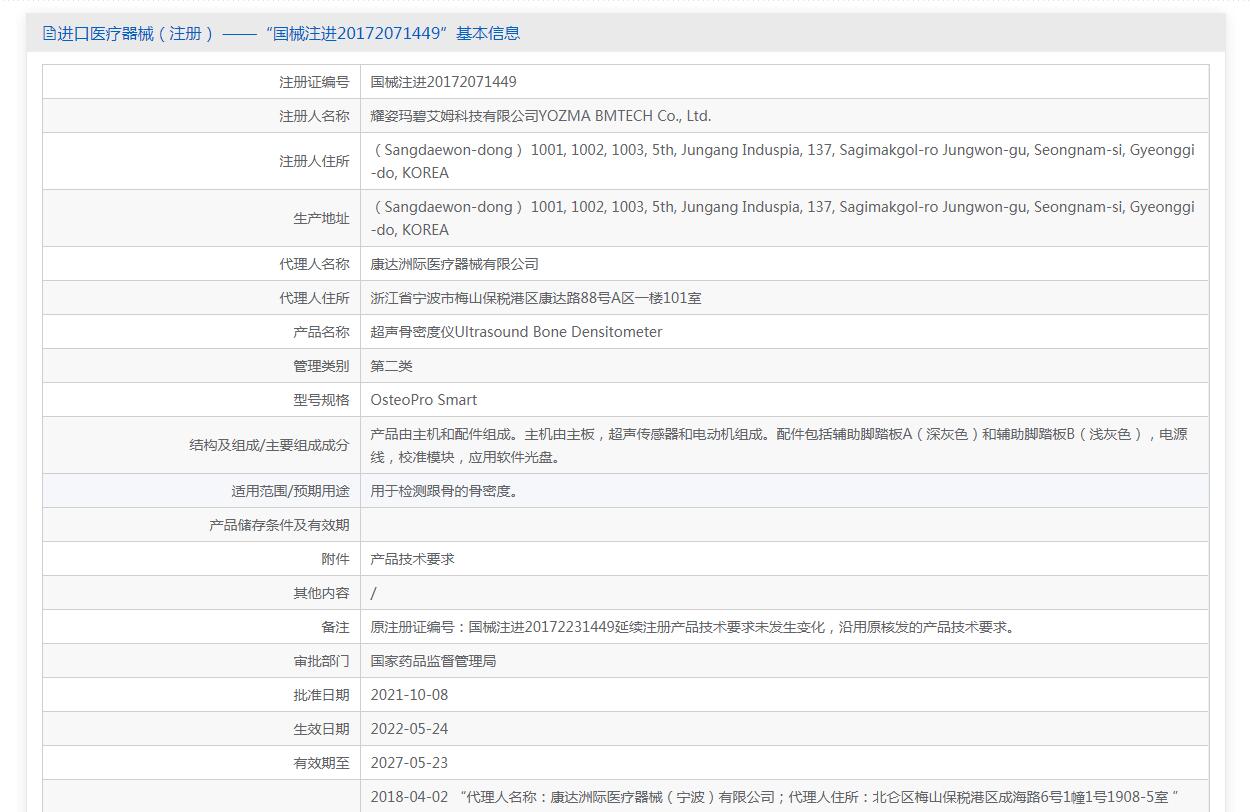Click approval department 国家药品监督管理局
The width and height of the screenshot is (1250, 812).
pos(433,661)
